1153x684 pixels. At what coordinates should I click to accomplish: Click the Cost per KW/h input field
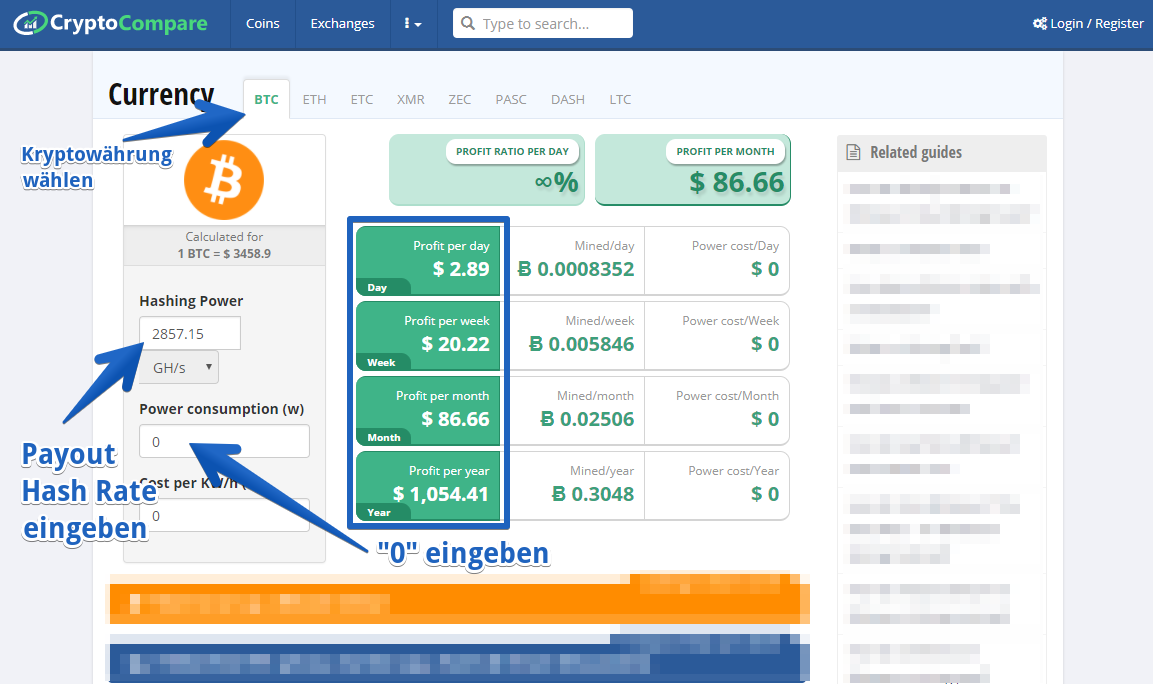(x=224, y=516)
